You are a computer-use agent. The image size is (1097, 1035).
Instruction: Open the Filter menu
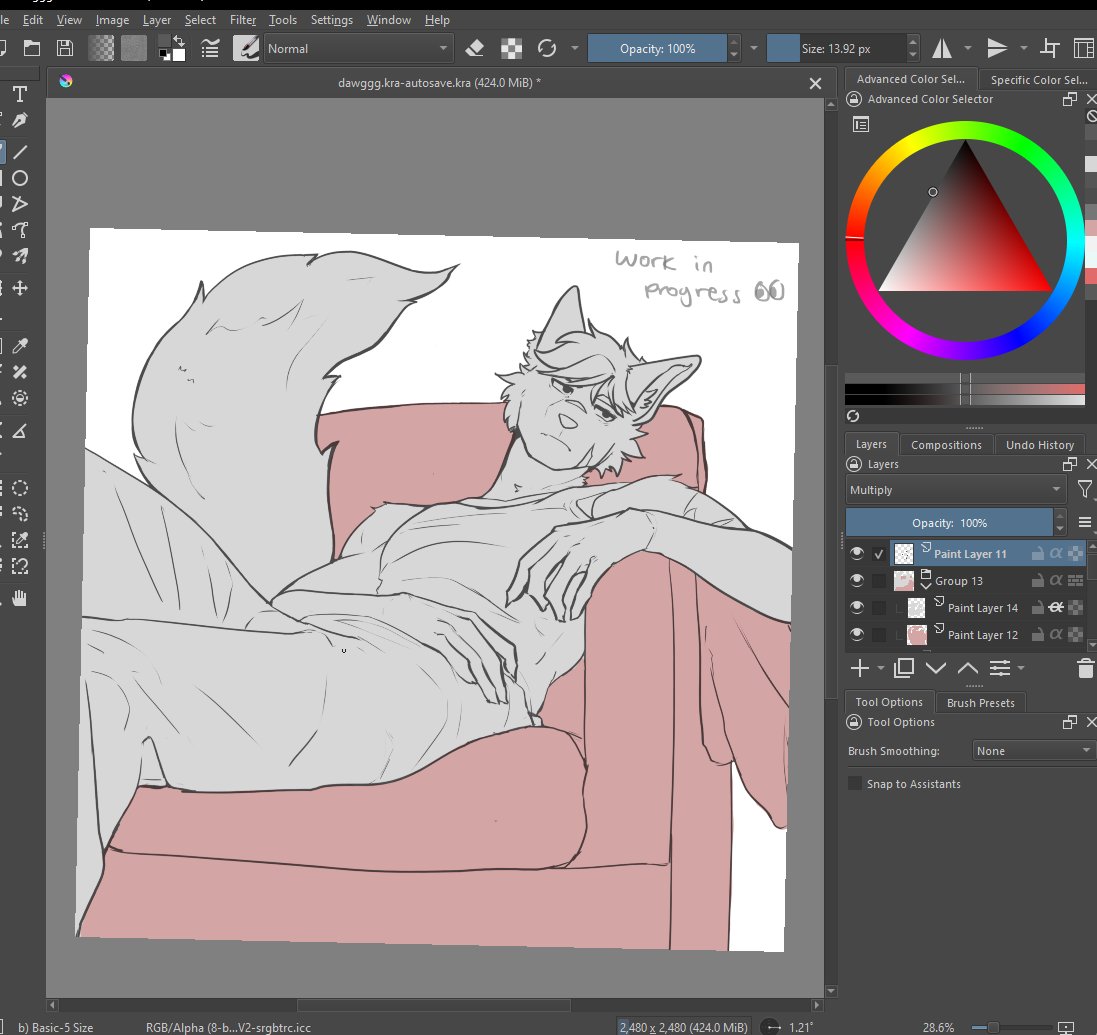point(243,20)
